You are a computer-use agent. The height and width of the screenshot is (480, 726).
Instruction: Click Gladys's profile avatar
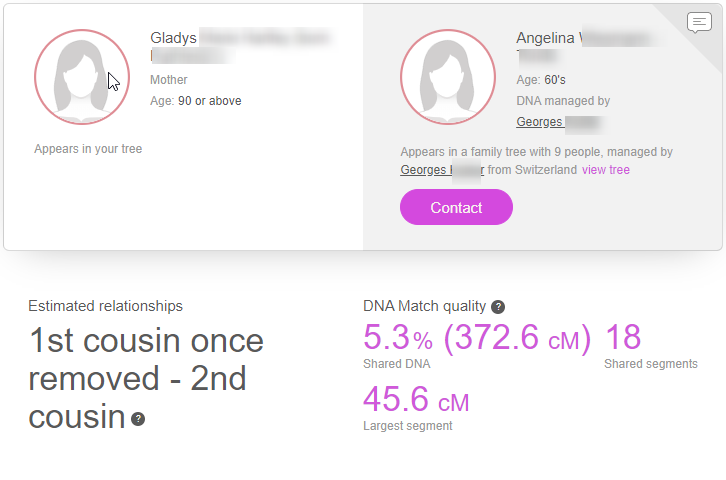82,77
